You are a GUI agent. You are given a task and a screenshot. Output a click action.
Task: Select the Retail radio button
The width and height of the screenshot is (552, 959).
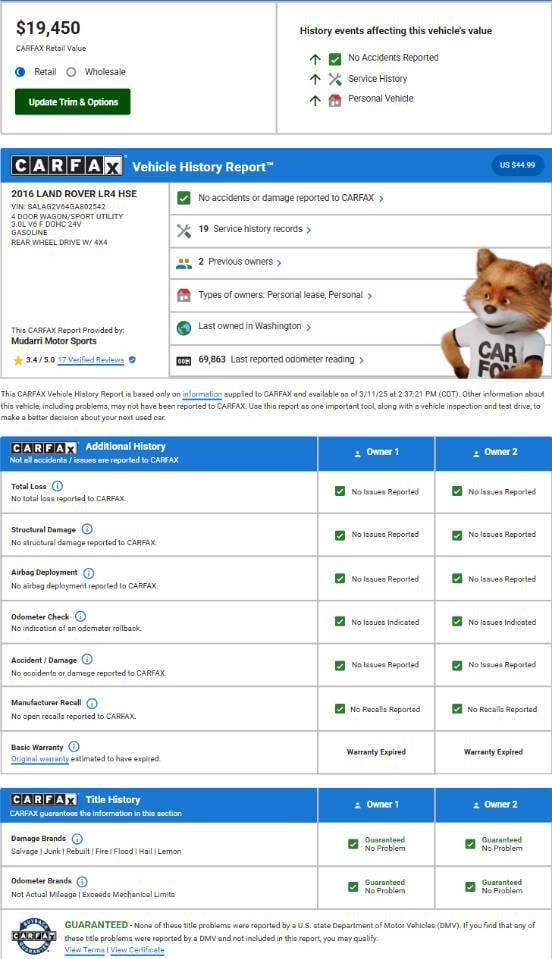pyautogui.click(x=20, y=72)
